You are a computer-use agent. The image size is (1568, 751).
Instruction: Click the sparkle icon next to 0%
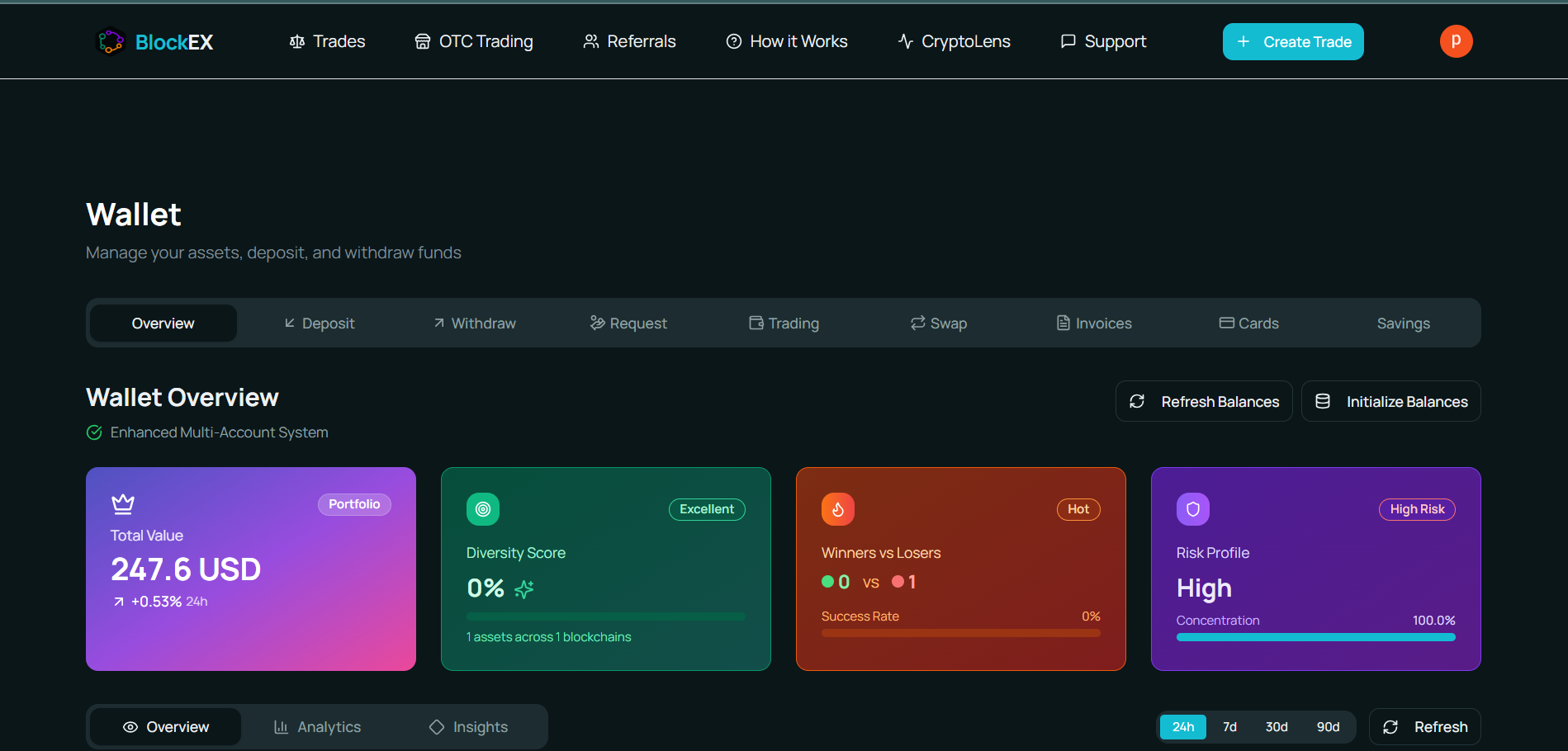(523, 588)
